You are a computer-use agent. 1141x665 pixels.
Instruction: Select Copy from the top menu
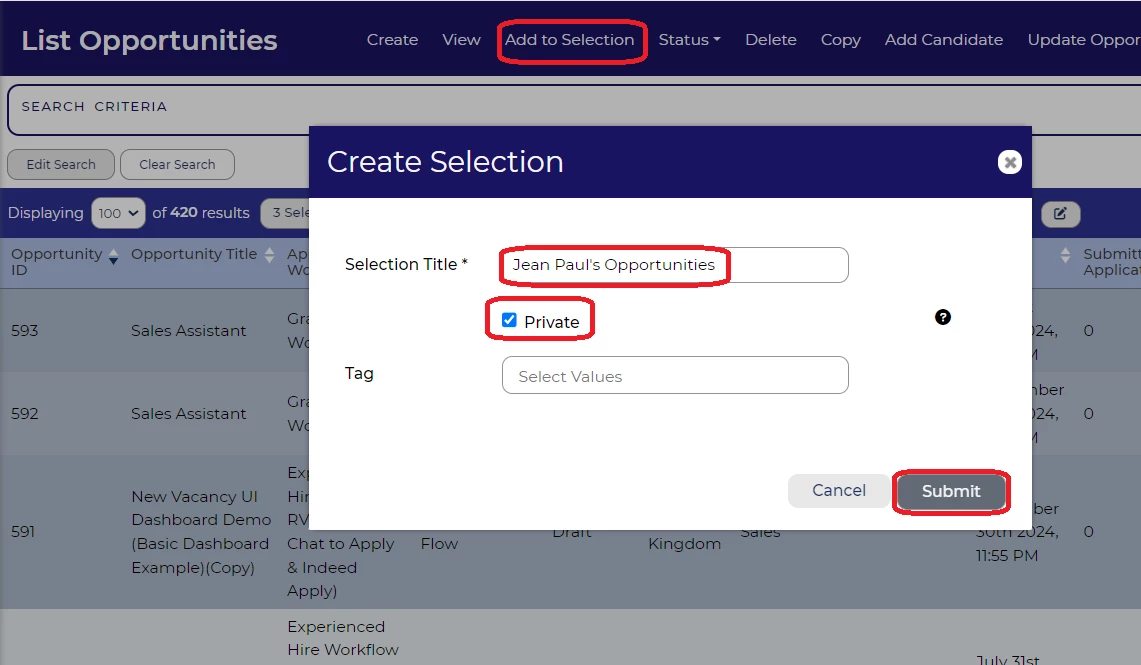840,40
